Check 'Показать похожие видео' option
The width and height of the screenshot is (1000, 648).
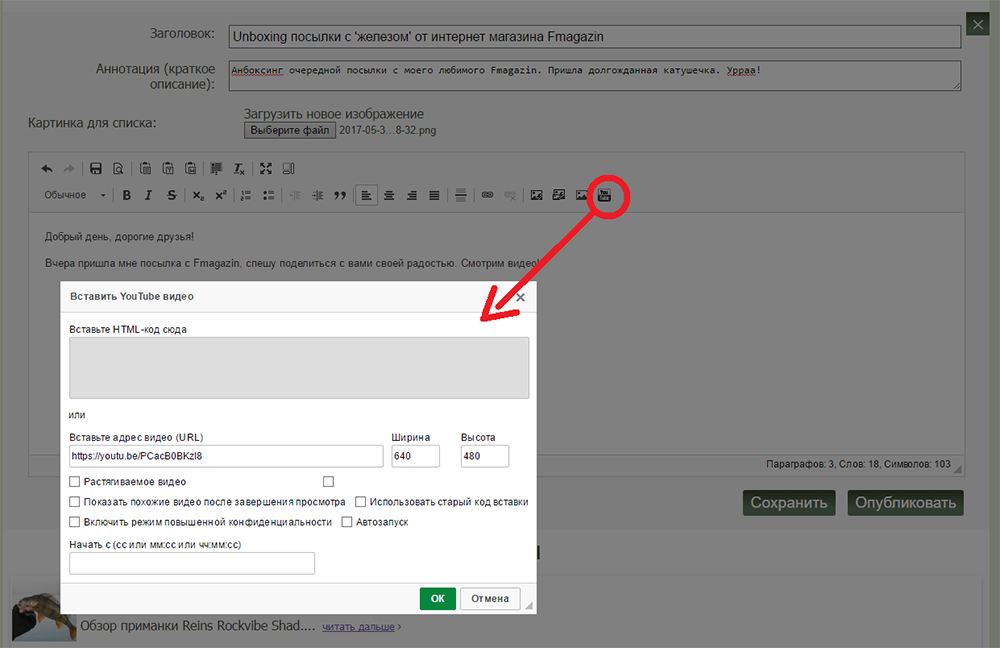point(75,502)
